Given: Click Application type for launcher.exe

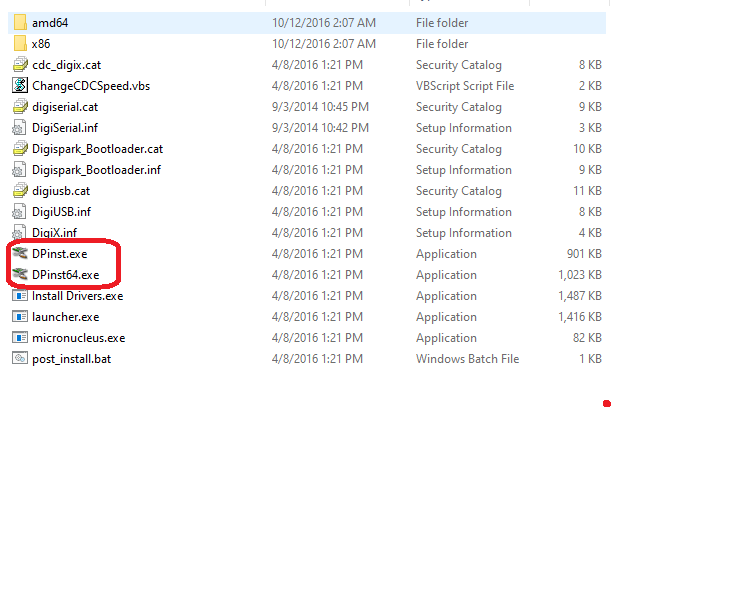Looking at the screenshot, I should click(446, 317).
